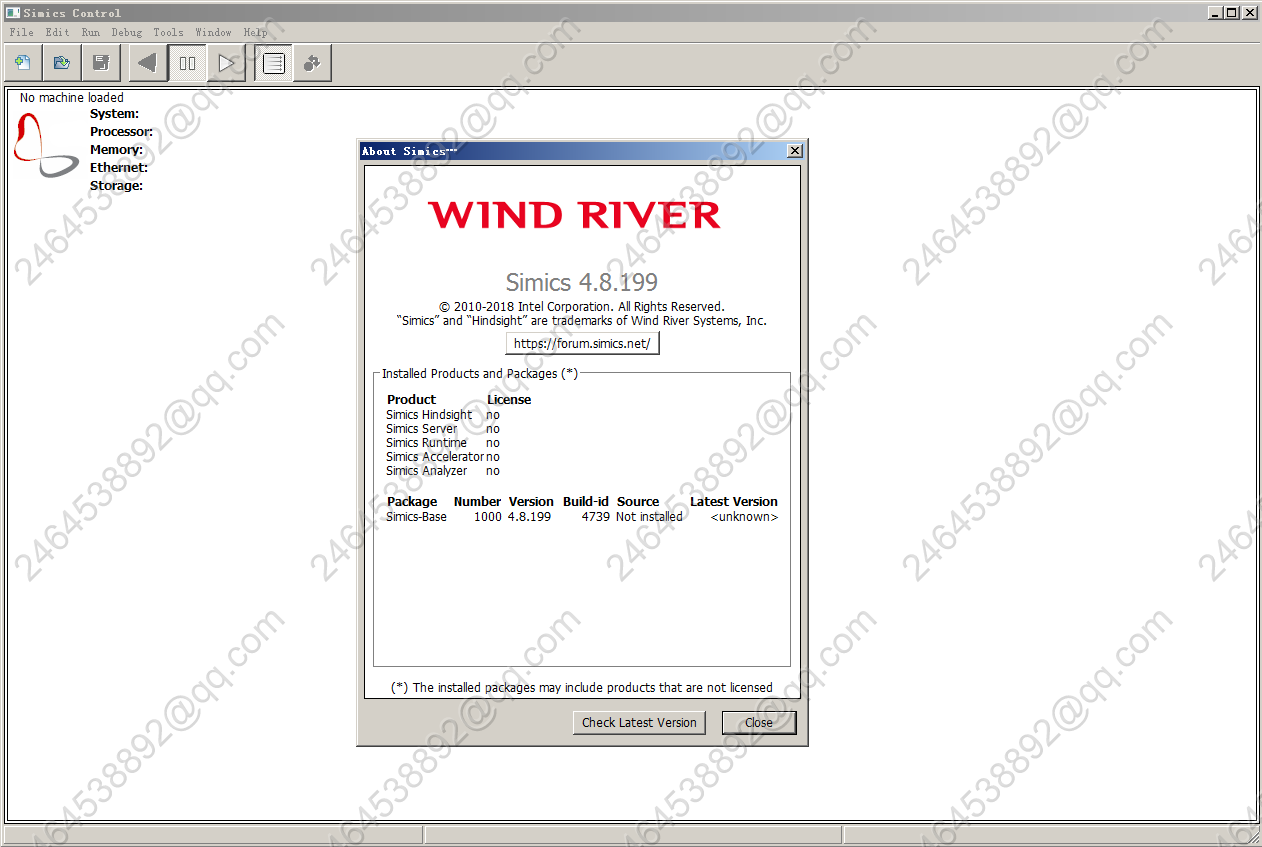The width and height of the screenshot is (1262, 847).
Task: Click the 'Simics-Base' package name
Action: click(x=416, y=517)
